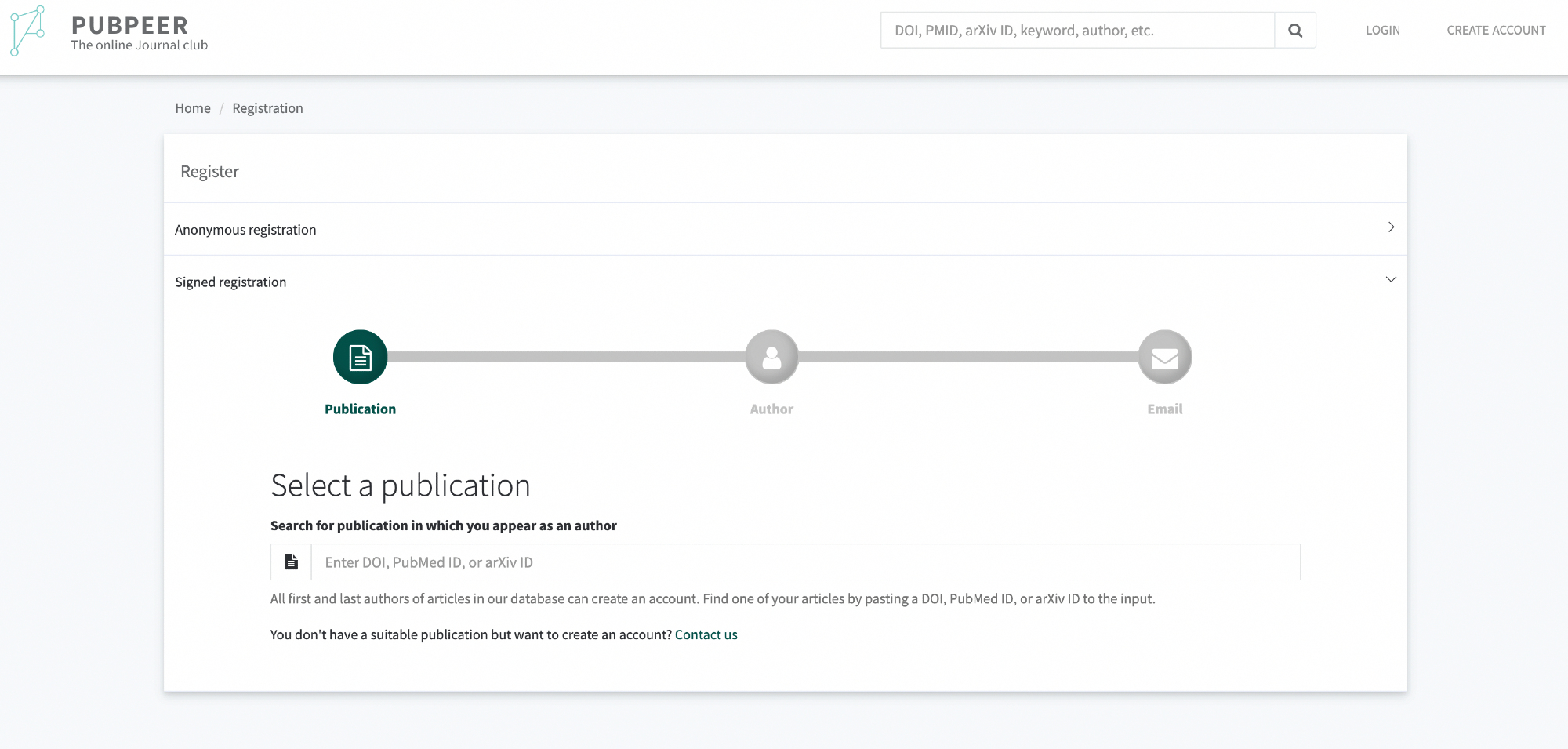The height and width of the screenshot is (749, 1568).
Task: Click progress bar between Publication and Author
Action: click(564, 358)
